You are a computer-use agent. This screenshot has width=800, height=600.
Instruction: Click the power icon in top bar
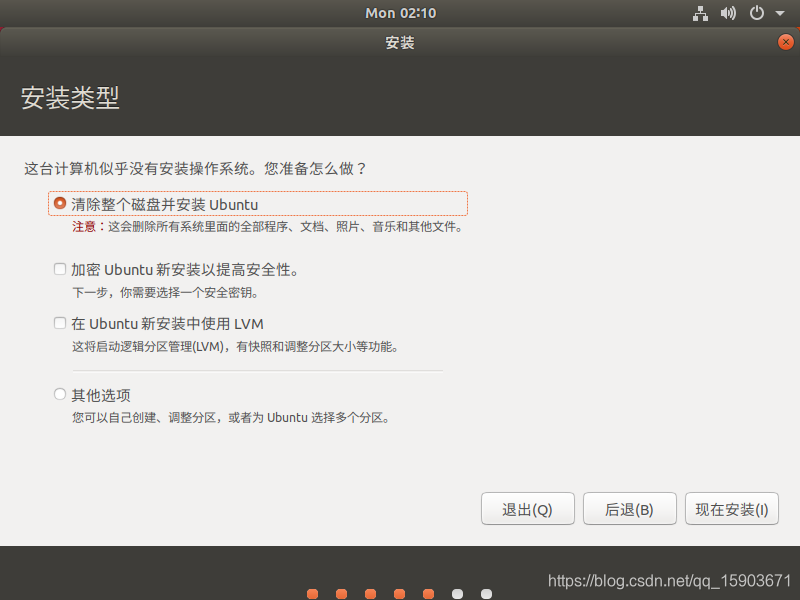757,13
